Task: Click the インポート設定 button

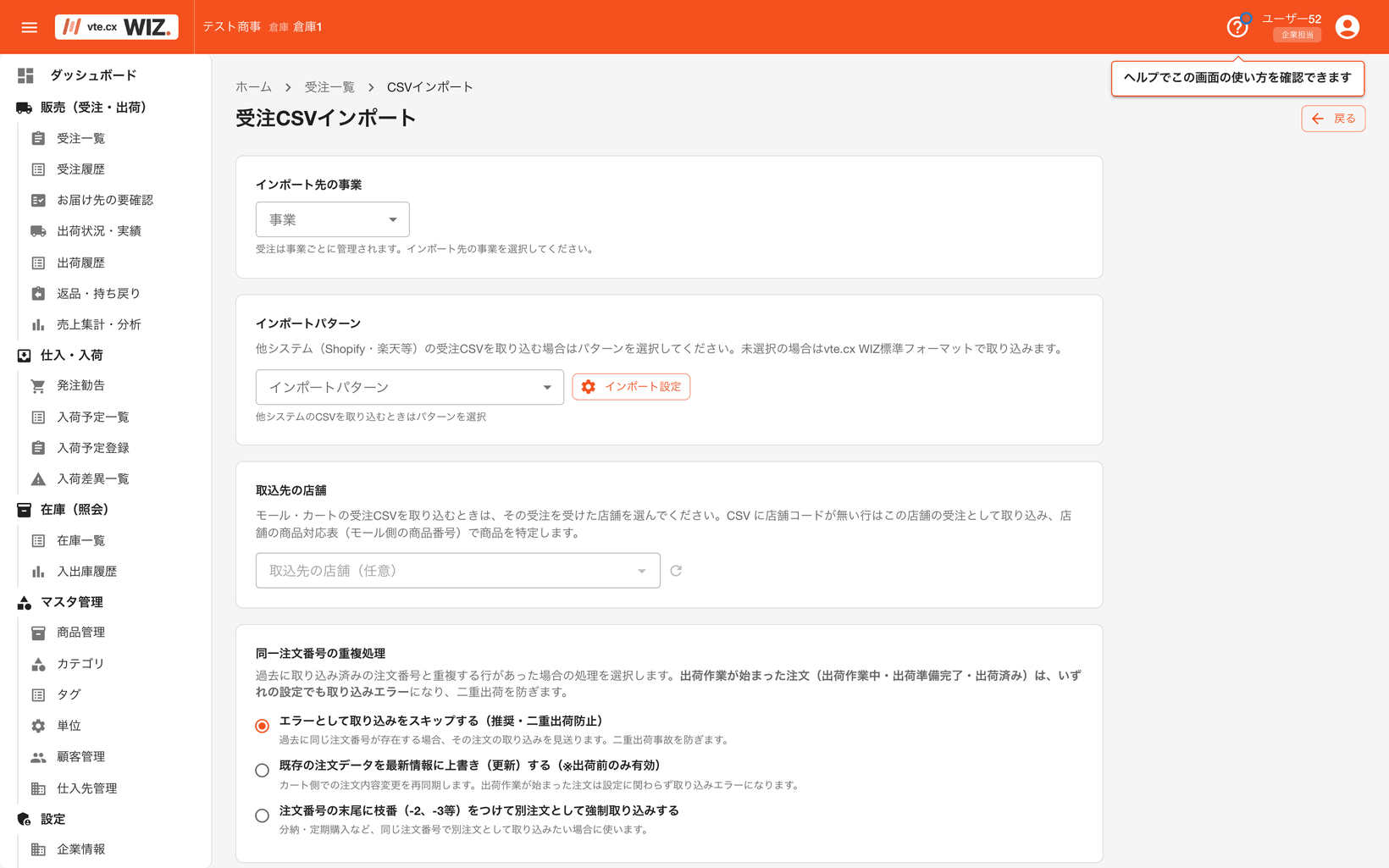Action: 631,387
